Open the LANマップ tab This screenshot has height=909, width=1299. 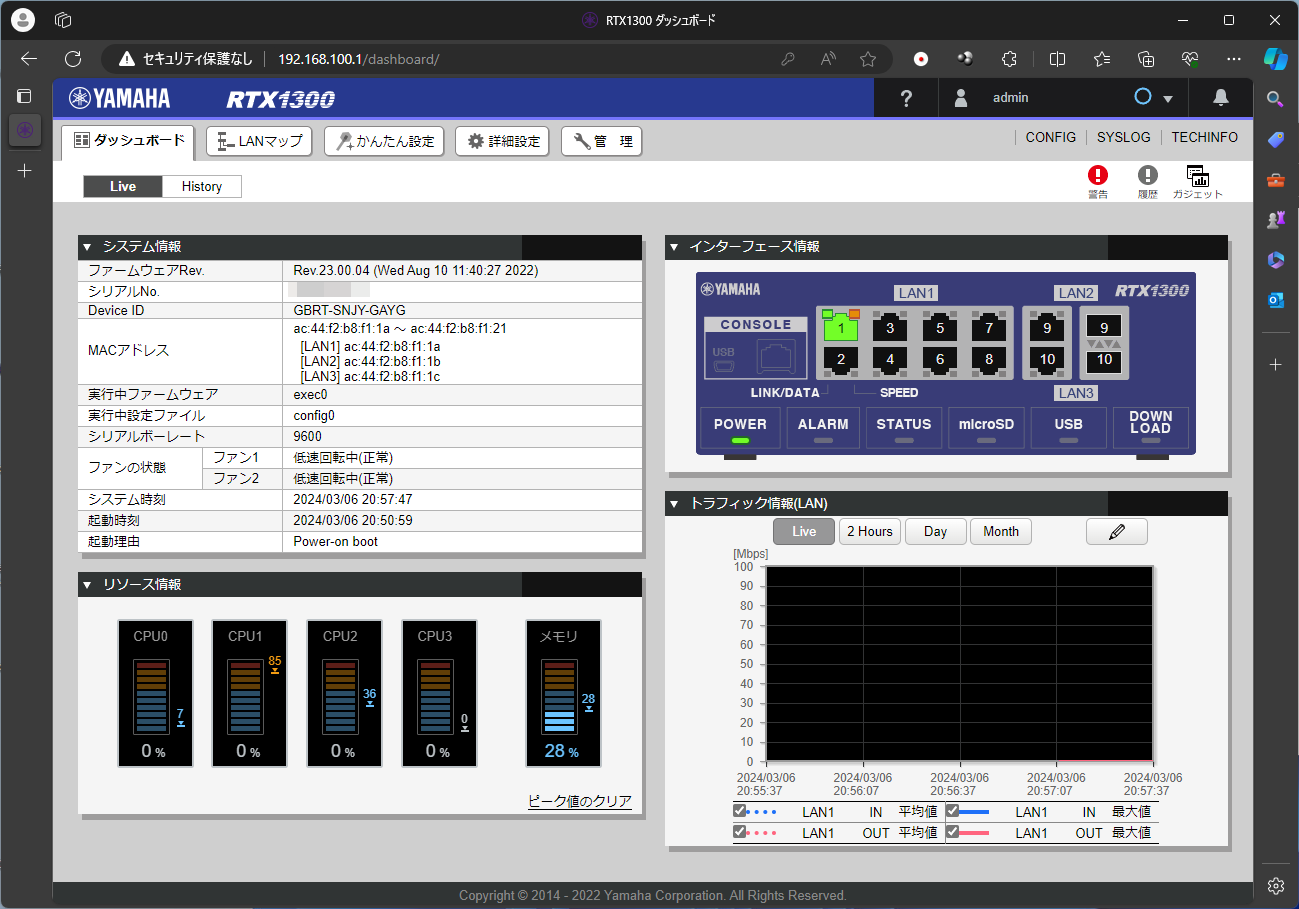pyautogui.click(x=260, y=142)
